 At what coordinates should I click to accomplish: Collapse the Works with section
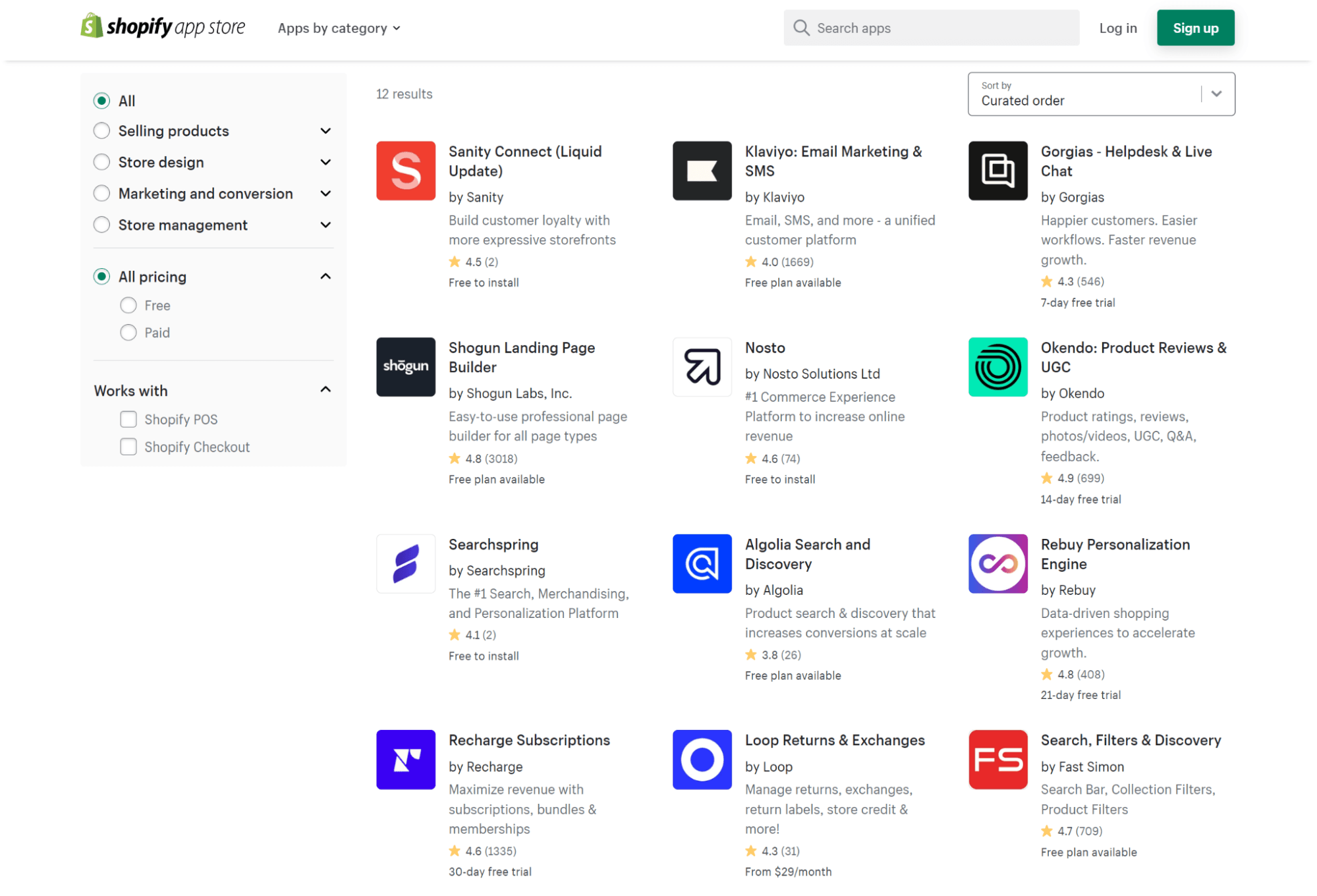tap(325, 389)
